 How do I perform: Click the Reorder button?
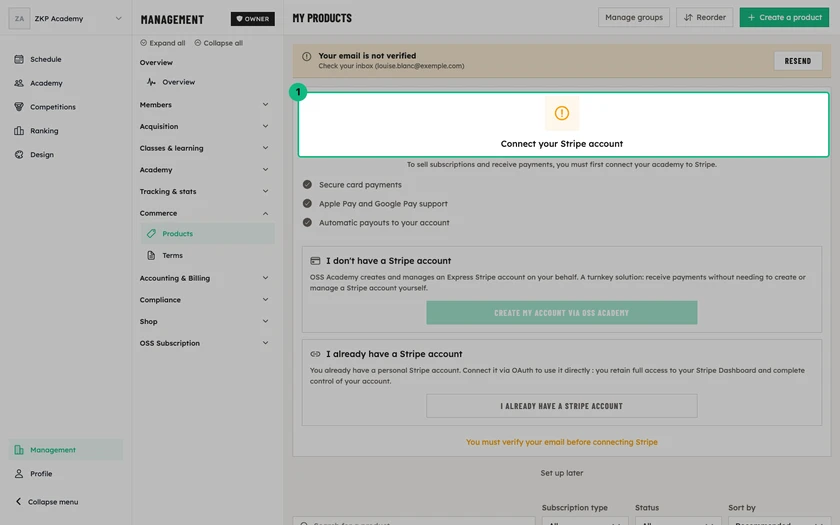[704, 17]
